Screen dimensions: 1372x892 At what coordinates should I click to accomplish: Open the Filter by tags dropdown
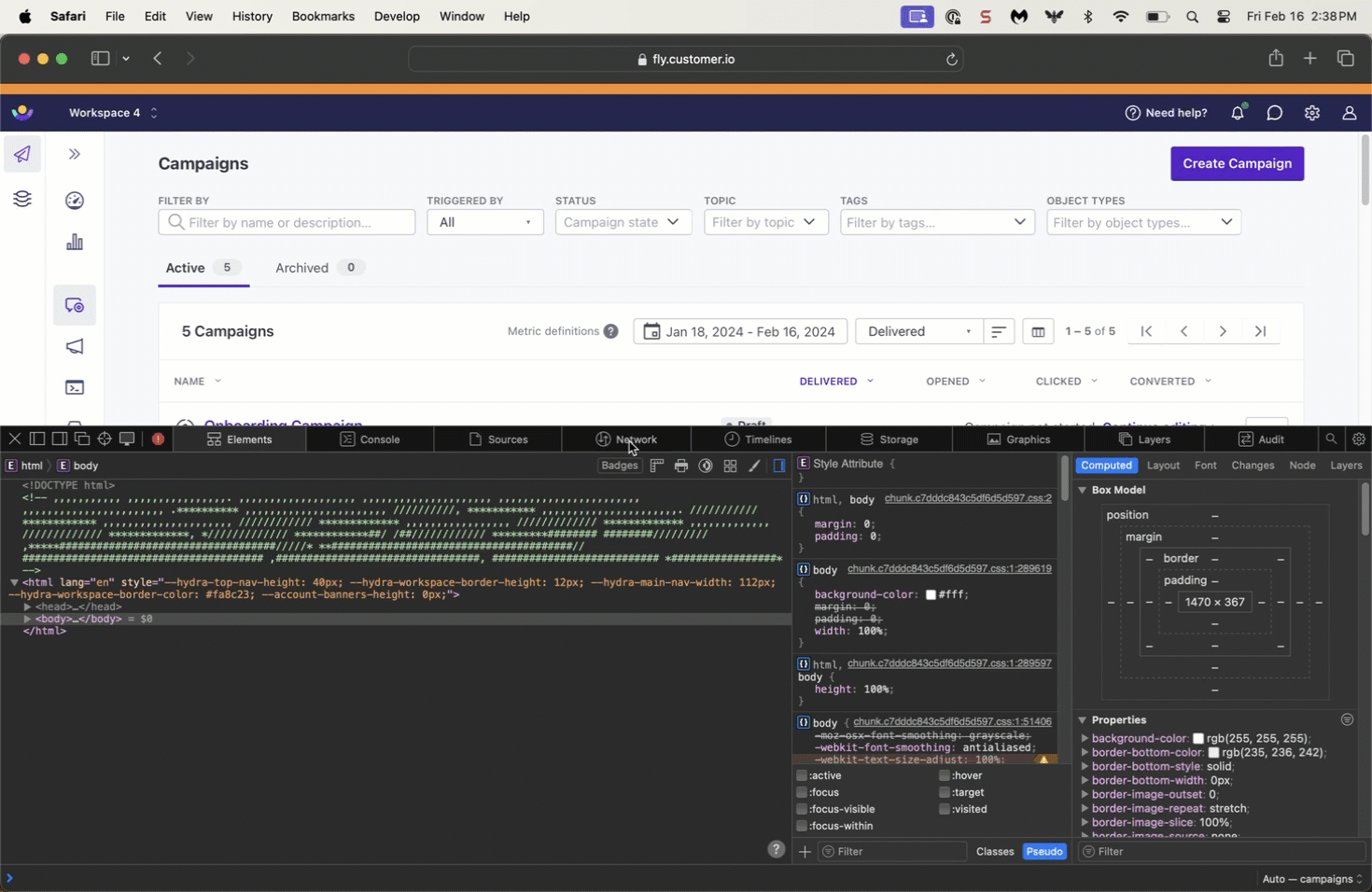click(x=937, y=222)
